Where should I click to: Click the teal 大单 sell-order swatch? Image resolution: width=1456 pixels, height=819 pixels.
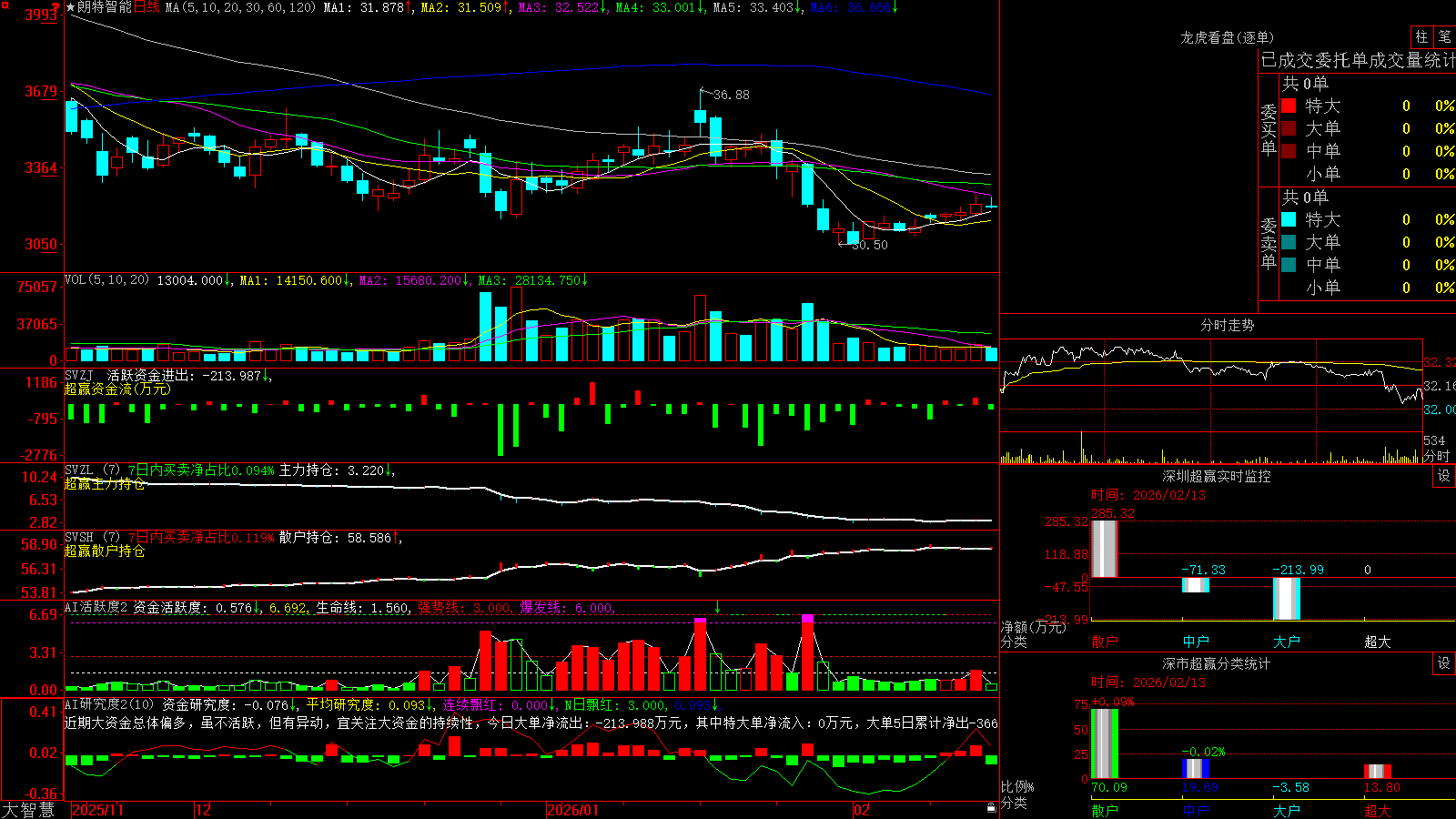pos(1289,242)
